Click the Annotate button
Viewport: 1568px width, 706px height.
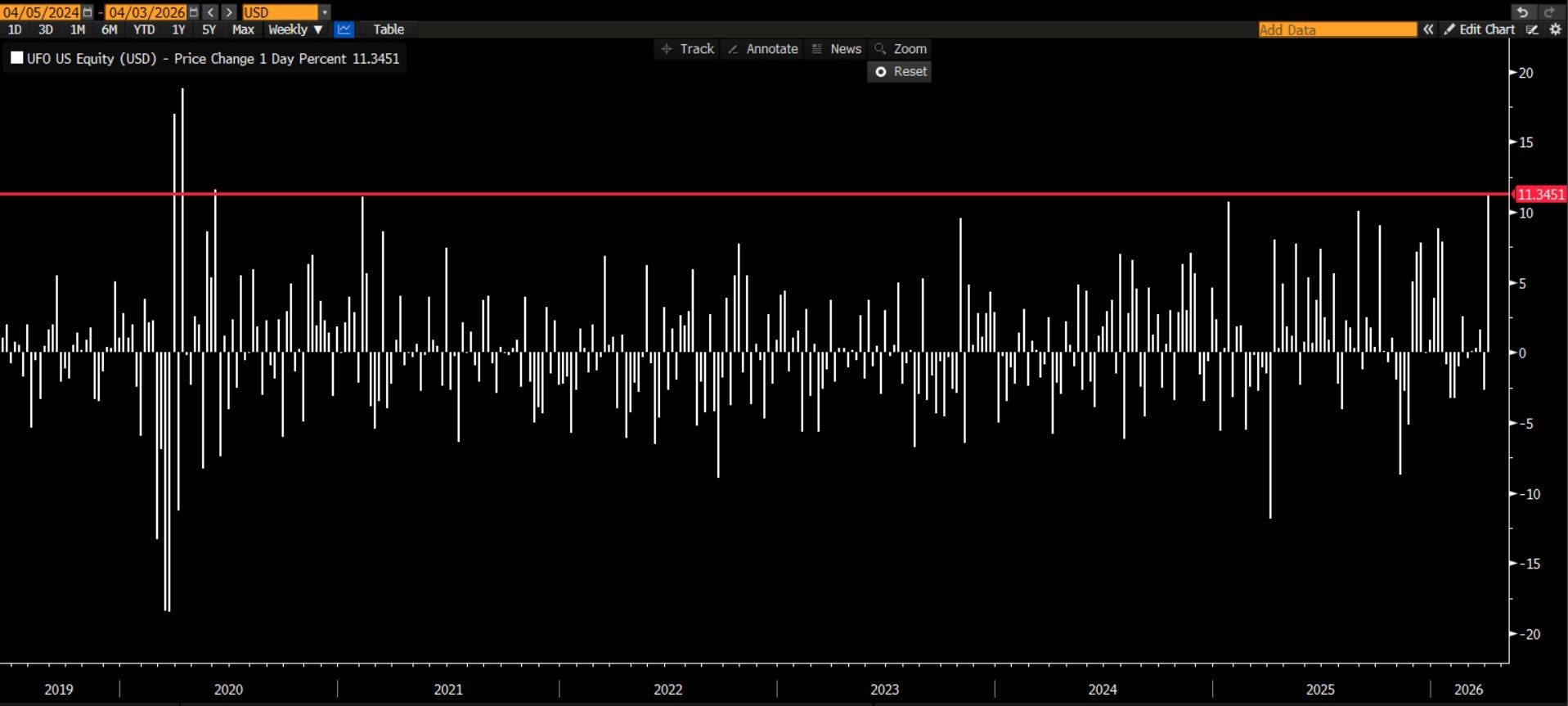(762, 49)
